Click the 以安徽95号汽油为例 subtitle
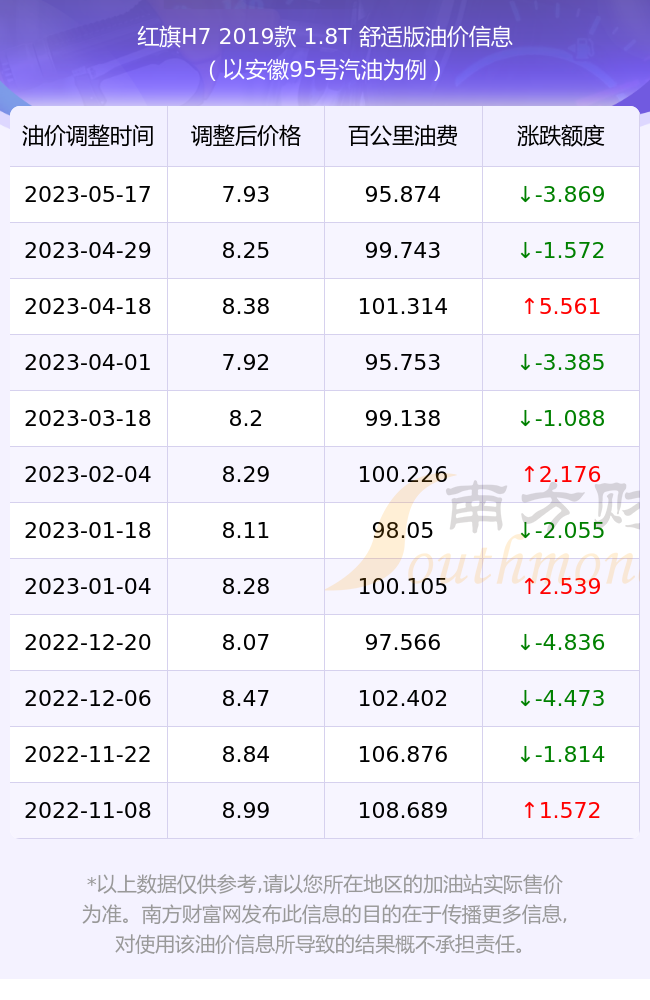 coord(325,70)
